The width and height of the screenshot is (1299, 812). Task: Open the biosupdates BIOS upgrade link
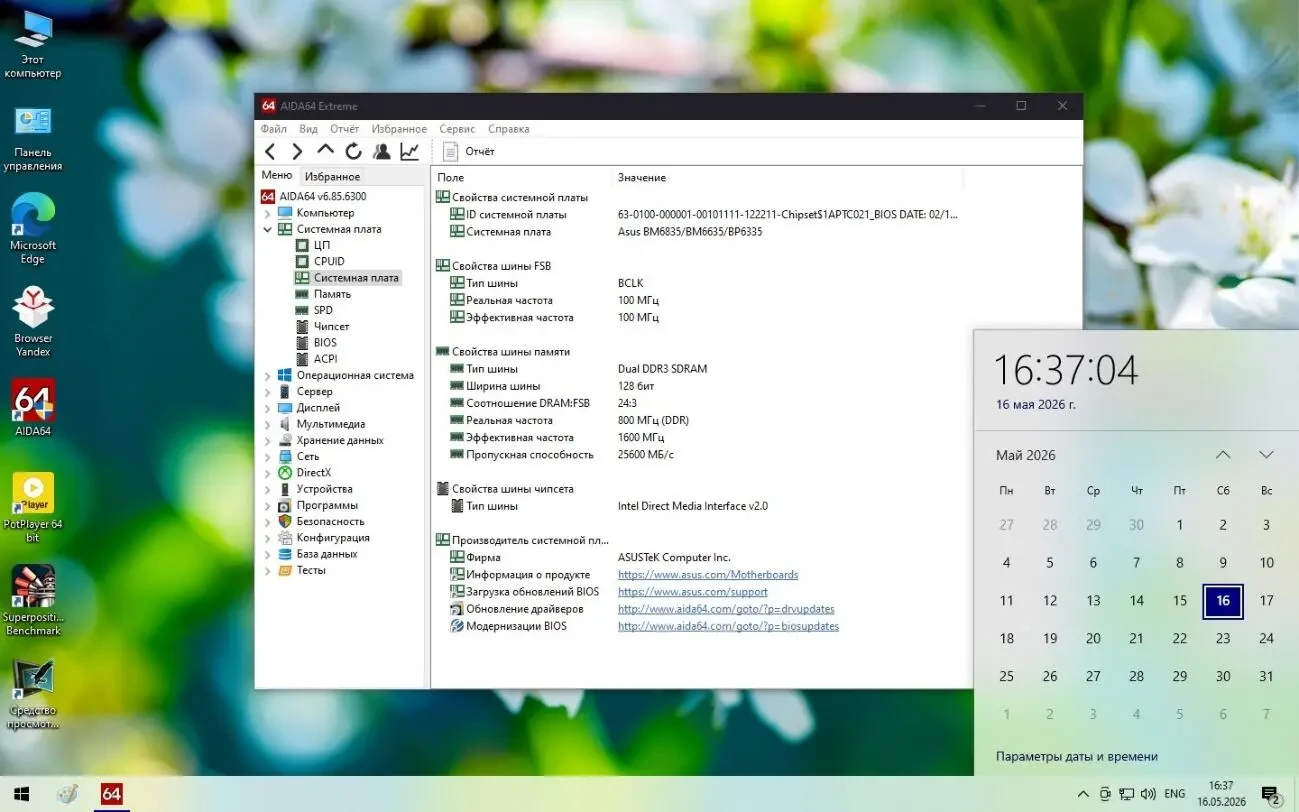point(728,626)
